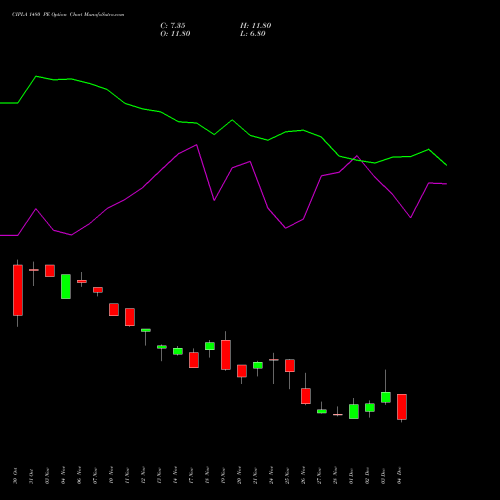Click the 19 Nov date label
The height and width of the screenshot is (500, 500).
pos(223,476)
